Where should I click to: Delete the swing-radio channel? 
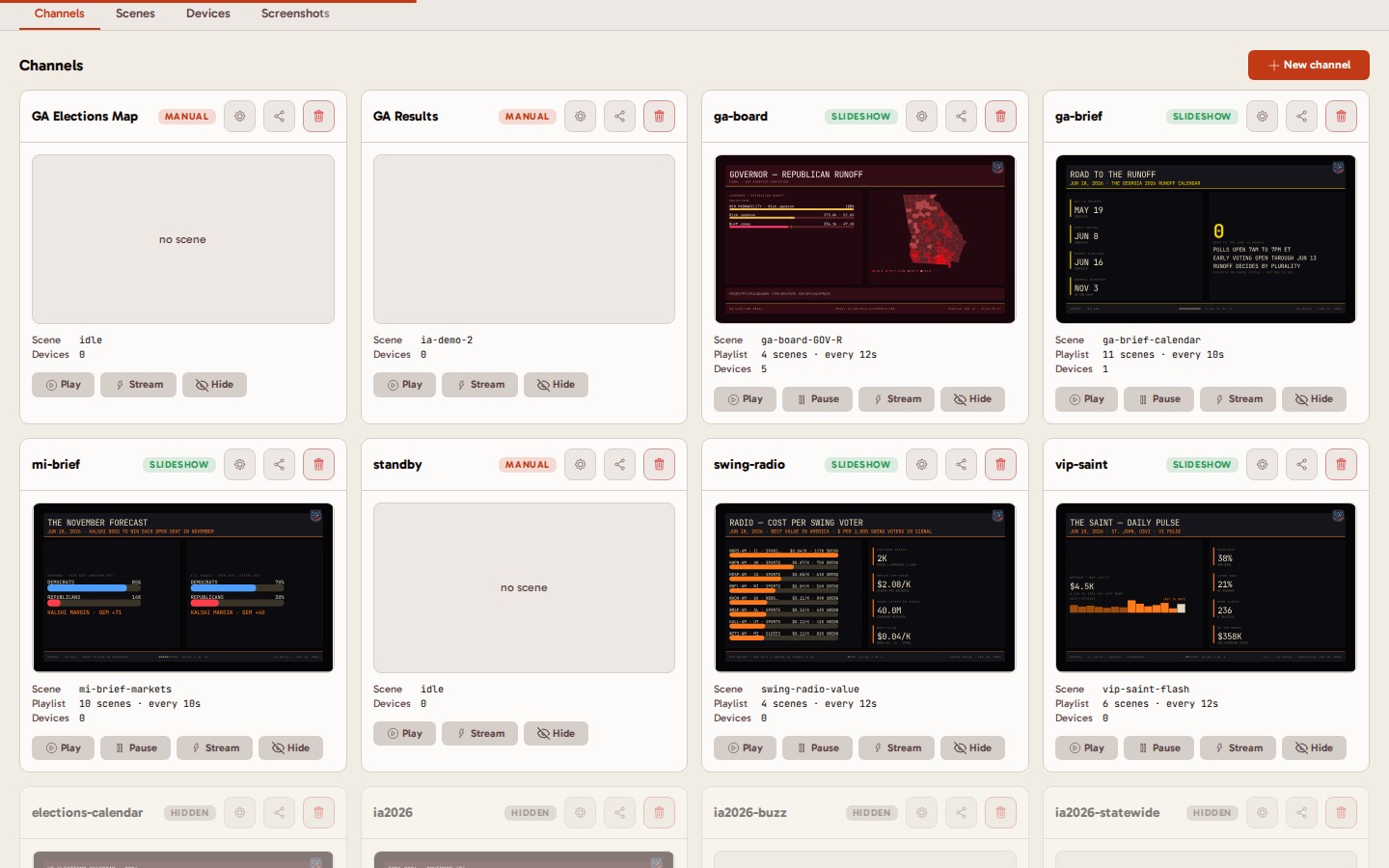click(1001, 464)
